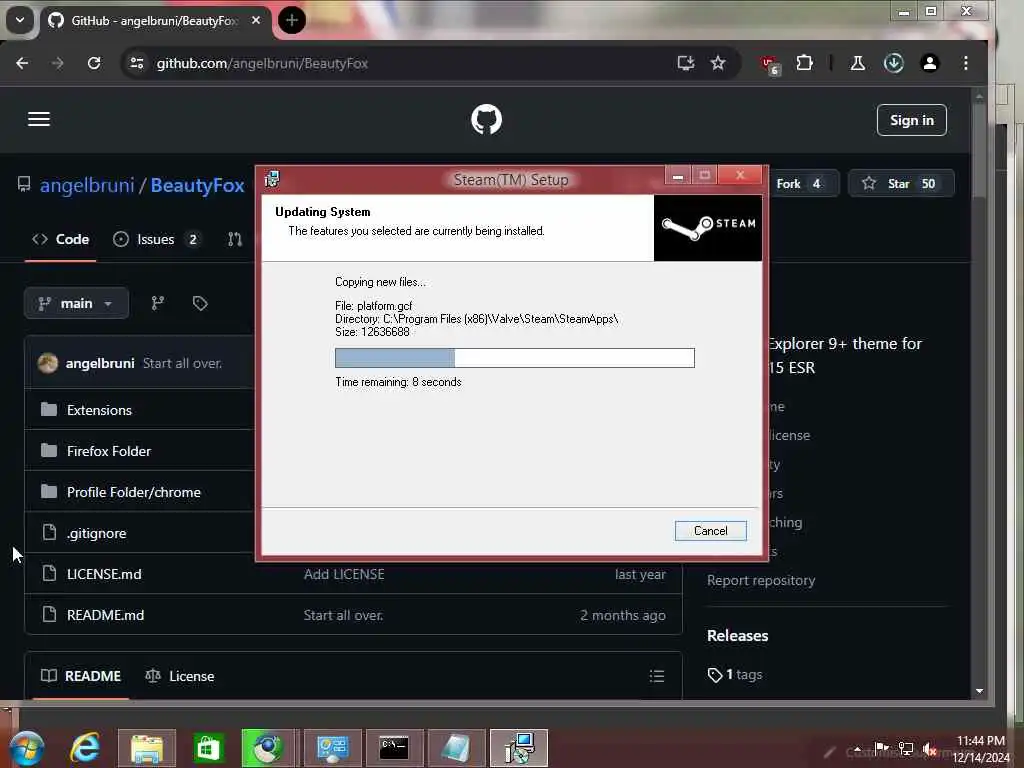The height and width of the screenshot is (768, 1024).
Task: Open the angelbruni owner link
Action: [87, 185]
